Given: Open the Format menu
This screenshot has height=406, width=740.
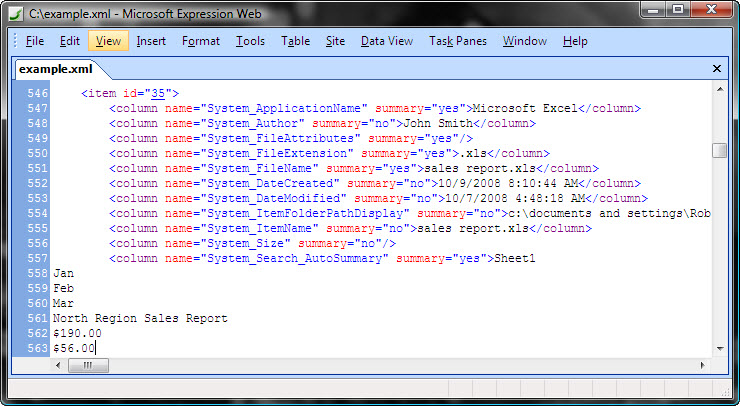Looking at the screenshot, I should [201, 41].
